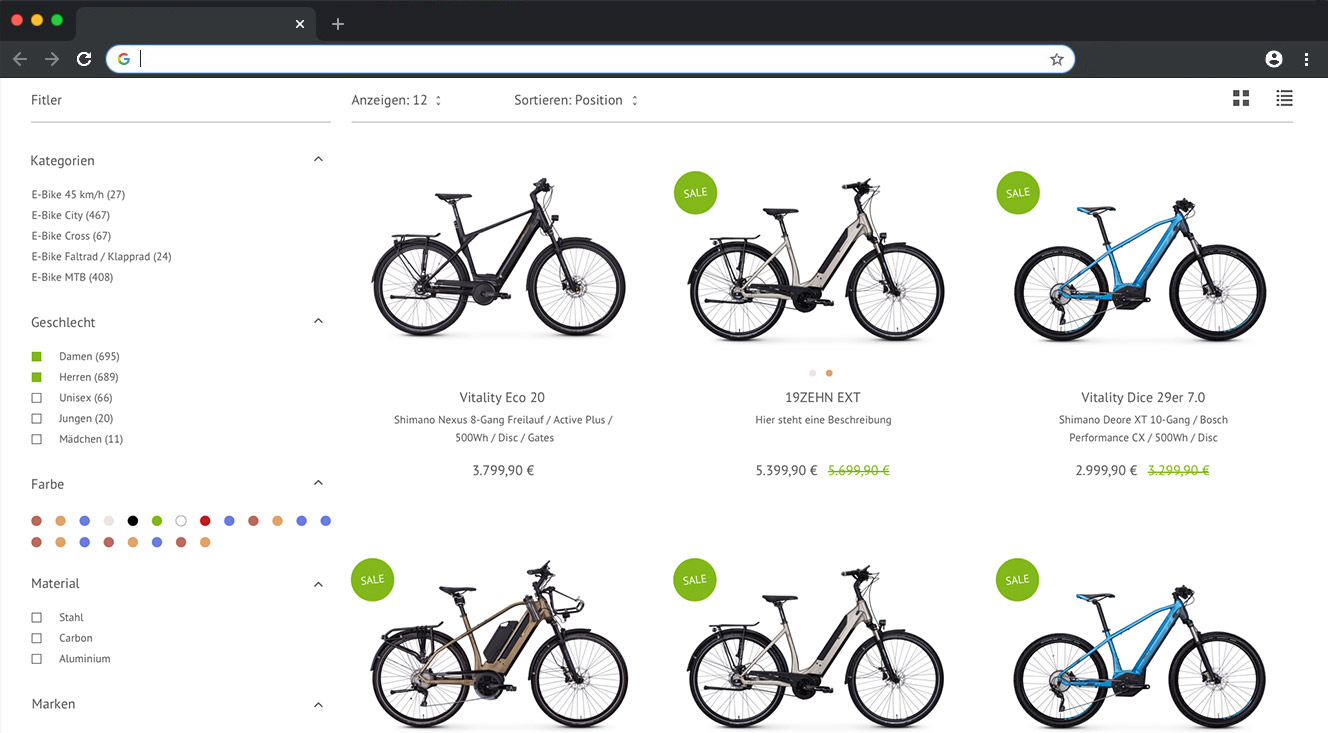Viewport: 1328px width, 733px height.
Task: Check the Carbon material filter
Action: click(x=37, y=638)
